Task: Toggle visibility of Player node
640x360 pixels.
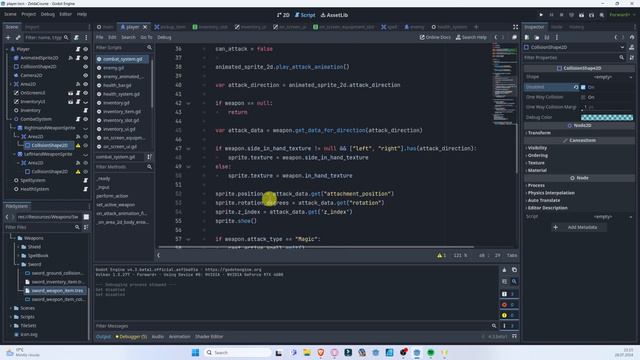Action: 85,49
